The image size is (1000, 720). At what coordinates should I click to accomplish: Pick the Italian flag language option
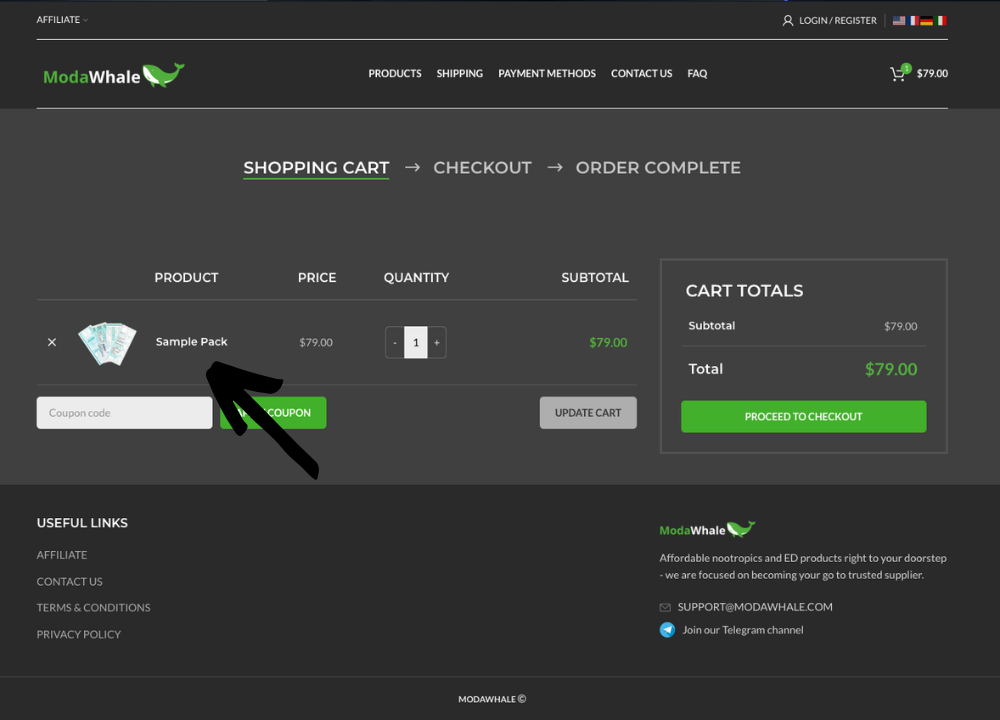pos(941,21)
